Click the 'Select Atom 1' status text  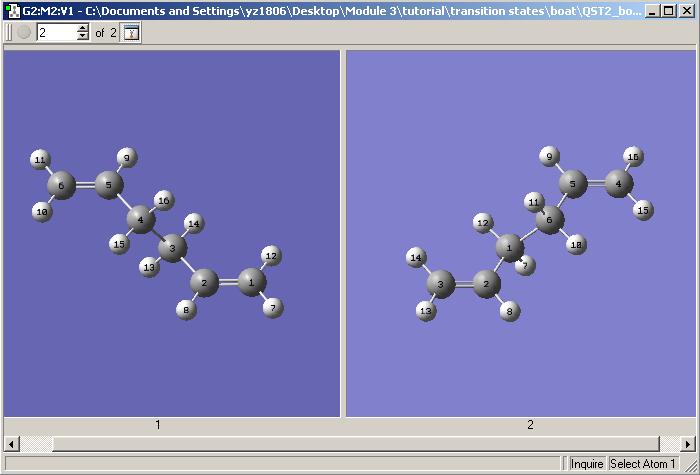pyautogui.click(x=643, y=464)
